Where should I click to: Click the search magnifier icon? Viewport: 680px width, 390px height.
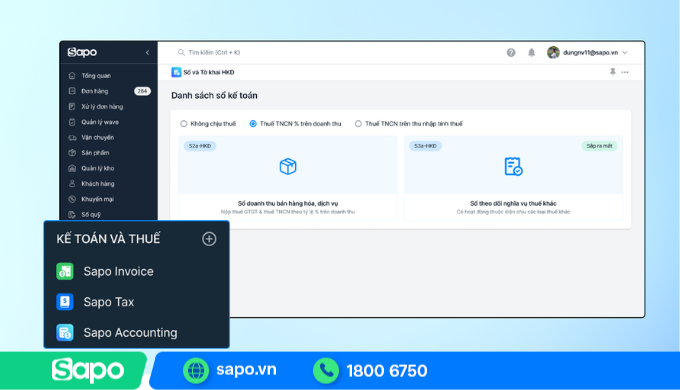tap(181, 52)
